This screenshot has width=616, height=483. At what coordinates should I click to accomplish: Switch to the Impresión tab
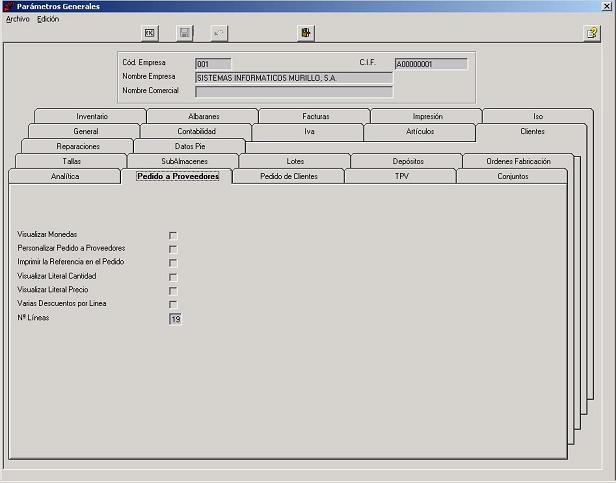click(x=427, y=116)
